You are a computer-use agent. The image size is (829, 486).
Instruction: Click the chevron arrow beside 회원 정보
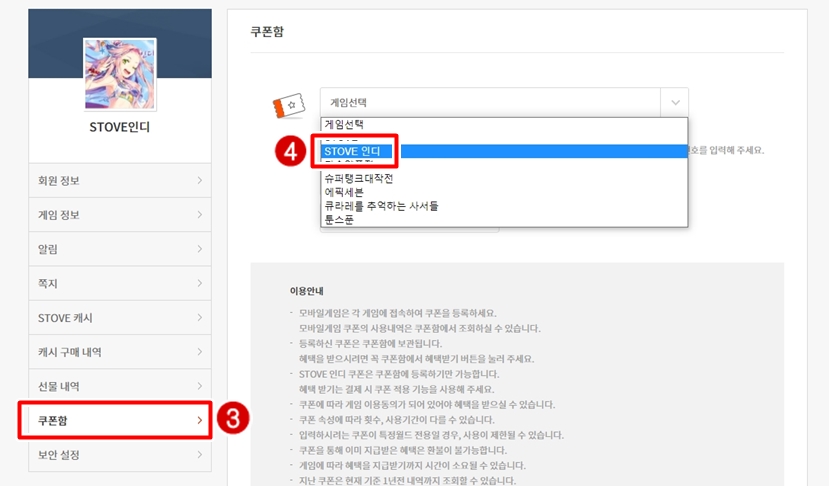(200, 181)
